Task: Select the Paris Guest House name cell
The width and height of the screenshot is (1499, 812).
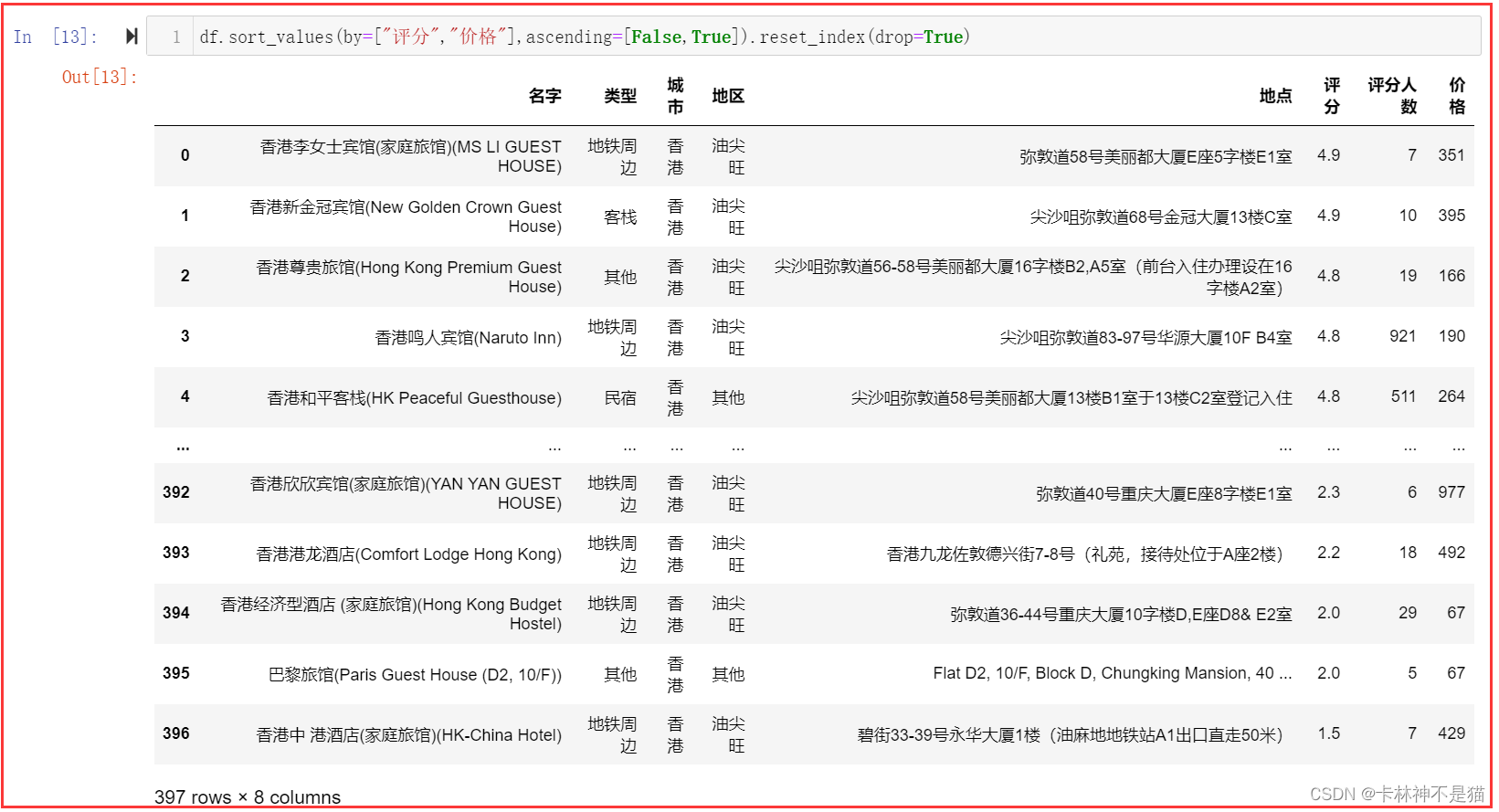Action: (415, 675)
